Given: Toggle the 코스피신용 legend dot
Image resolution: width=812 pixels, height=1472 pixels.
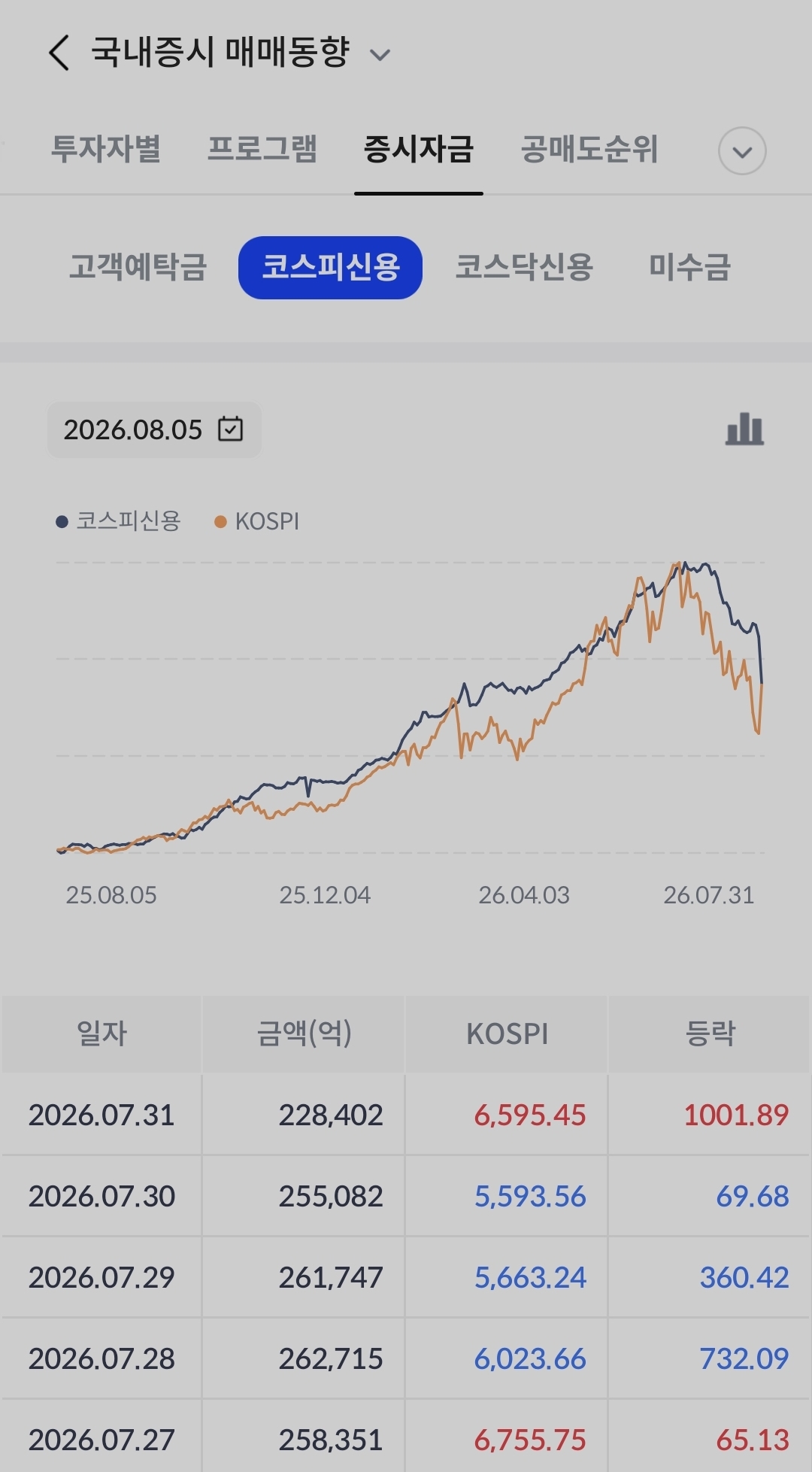Looking at the screenshot, I should coord(62,521).
